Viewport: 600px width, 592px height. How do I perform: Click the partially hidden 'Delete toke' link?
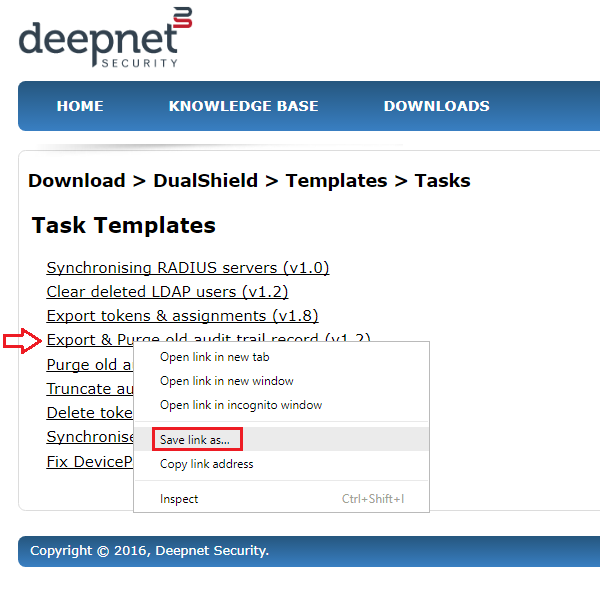[x=89, y=413]
